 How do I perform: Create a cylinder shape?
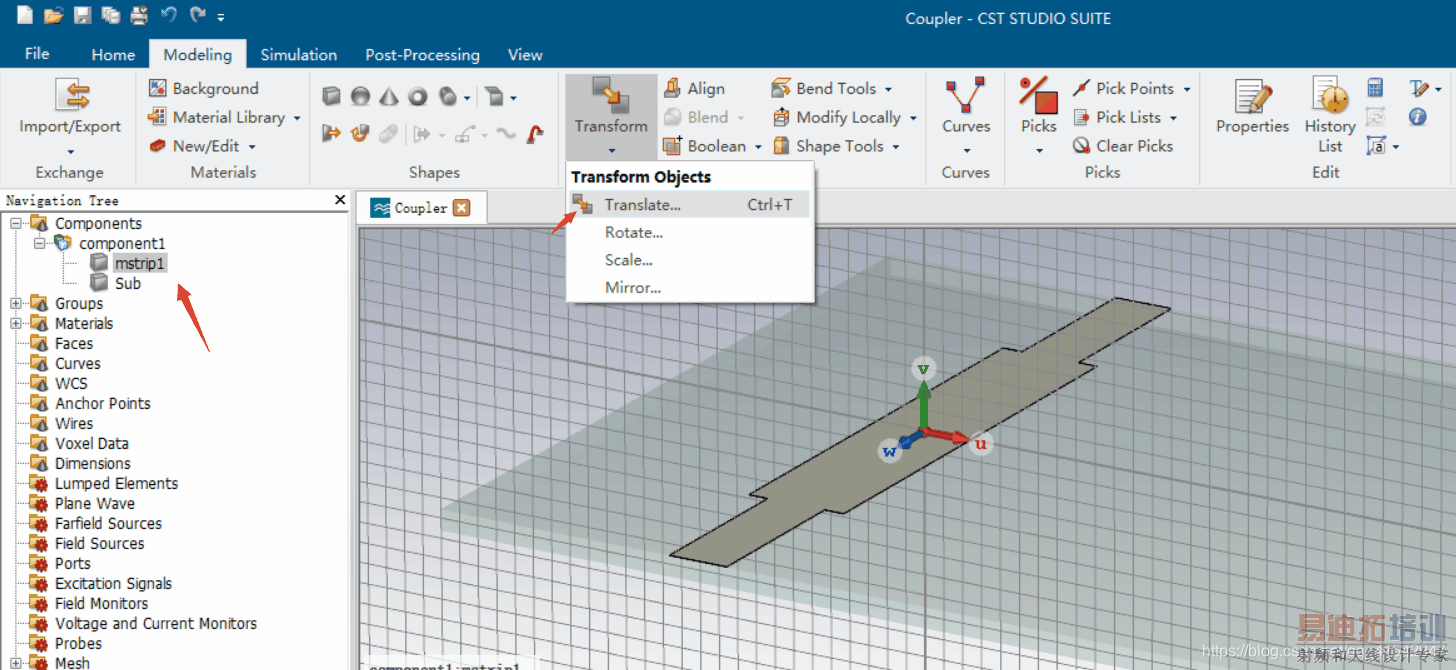[x=448, y=96]
